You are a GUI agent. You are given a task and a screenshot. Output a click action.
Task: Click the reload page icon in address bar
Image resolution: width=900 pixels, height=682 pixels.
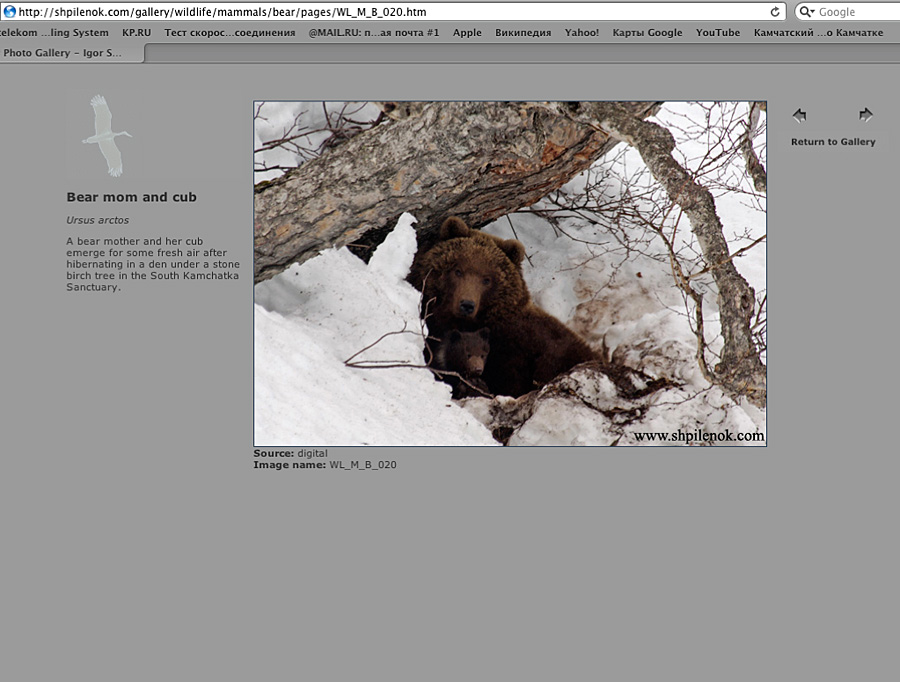point(775,12)
